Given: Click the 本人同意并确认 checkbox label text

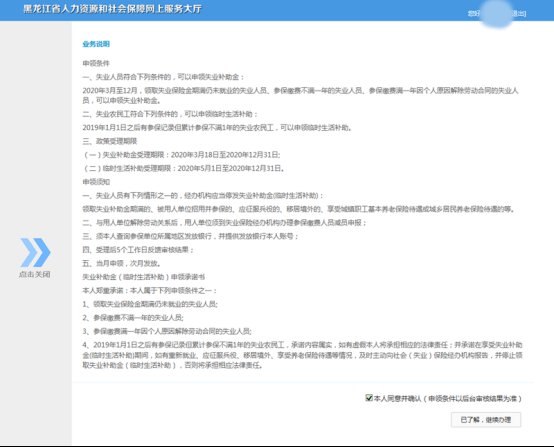Looking at the screenshot, I should 448,399.
